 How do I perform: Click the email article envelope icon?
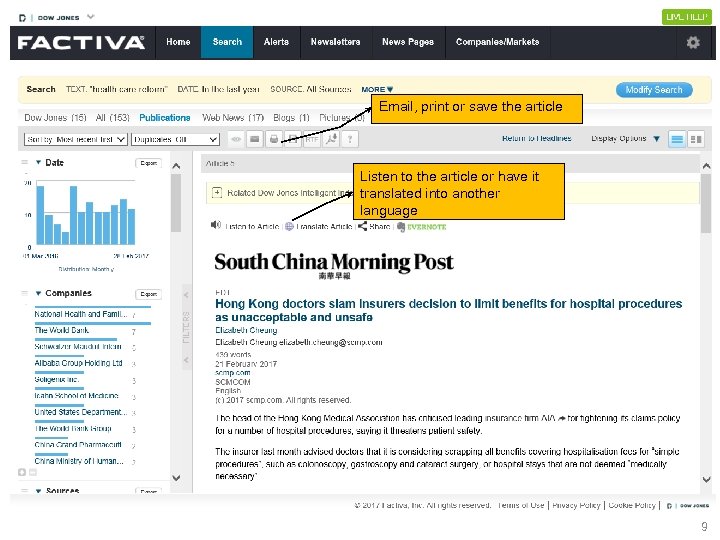coord(254,139)
